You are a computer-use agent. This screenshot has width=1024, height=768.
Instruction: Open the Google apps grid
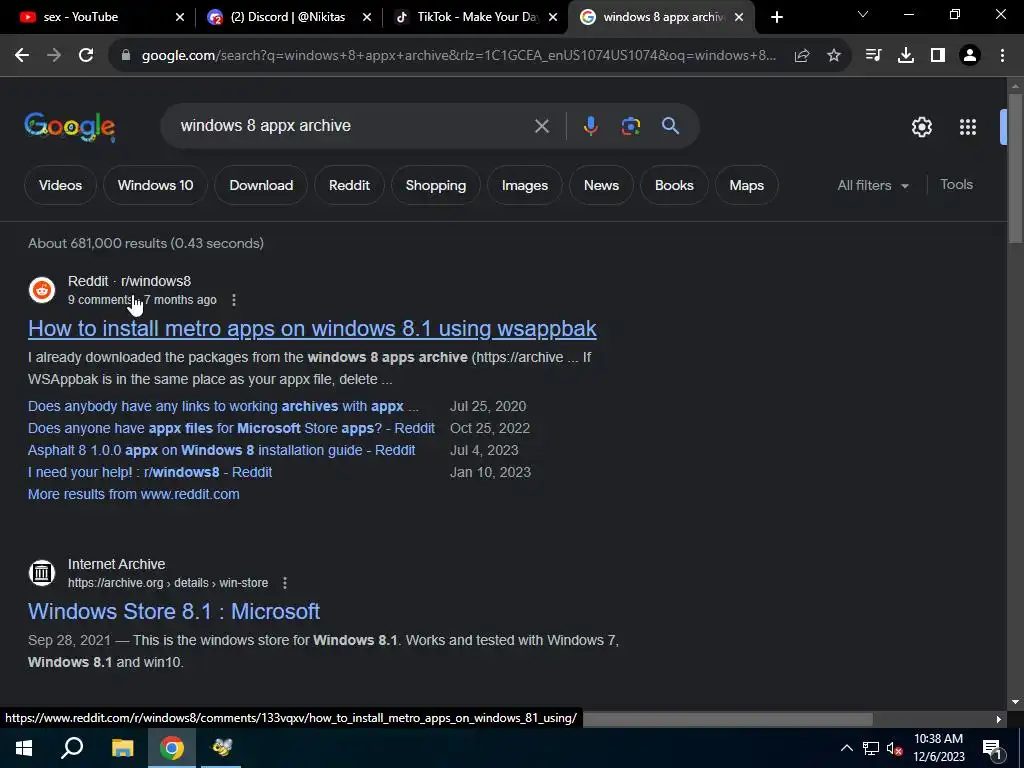968,127
